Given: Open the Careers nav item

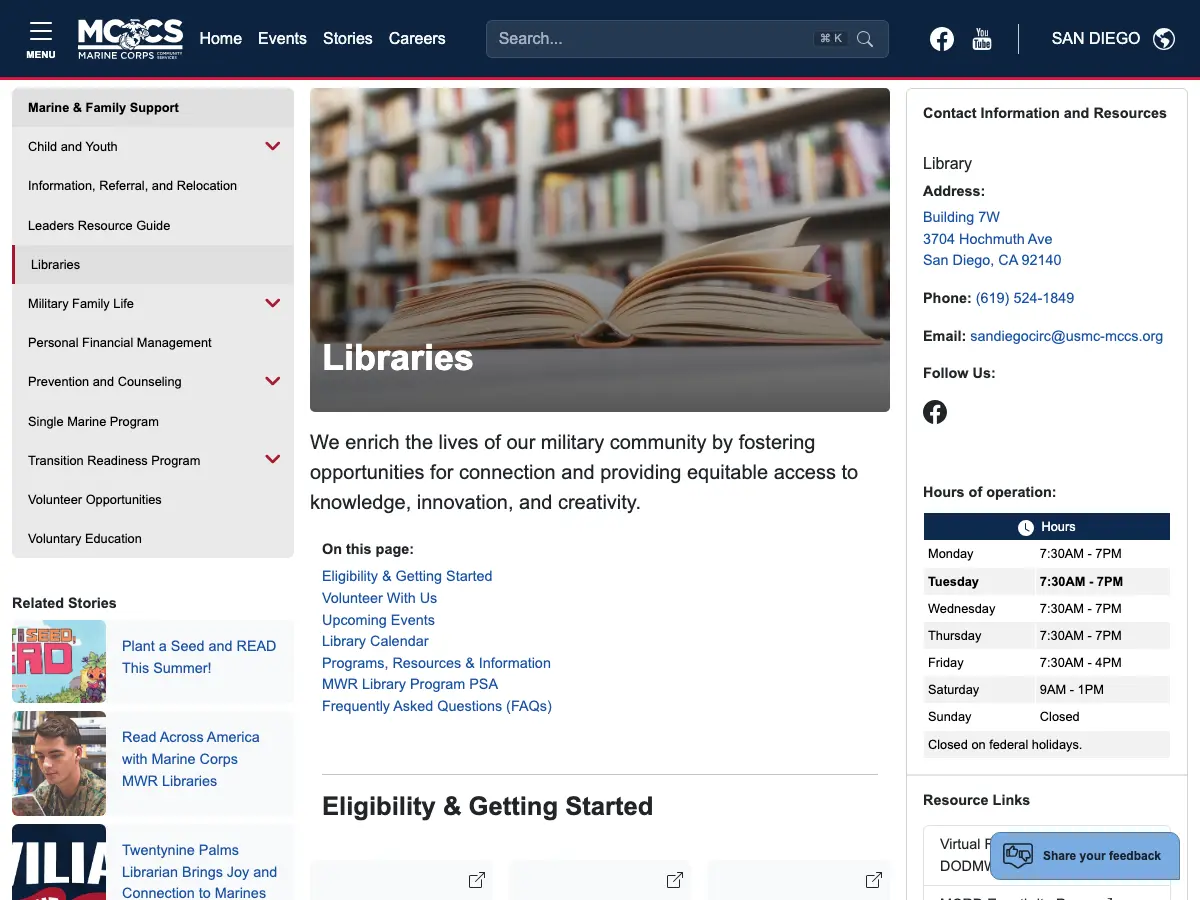Looking at the screenshot, I should tap(417, 39).
